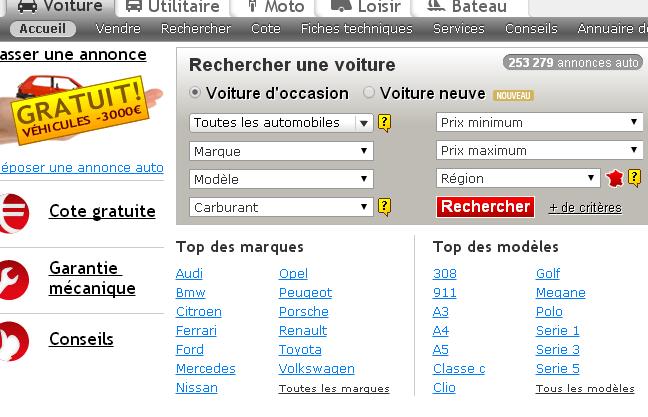Viewport: 648px width, 417px height.
Task: Click the red Conseils icon
Action: pyautogui.click(x=13, y=340)
